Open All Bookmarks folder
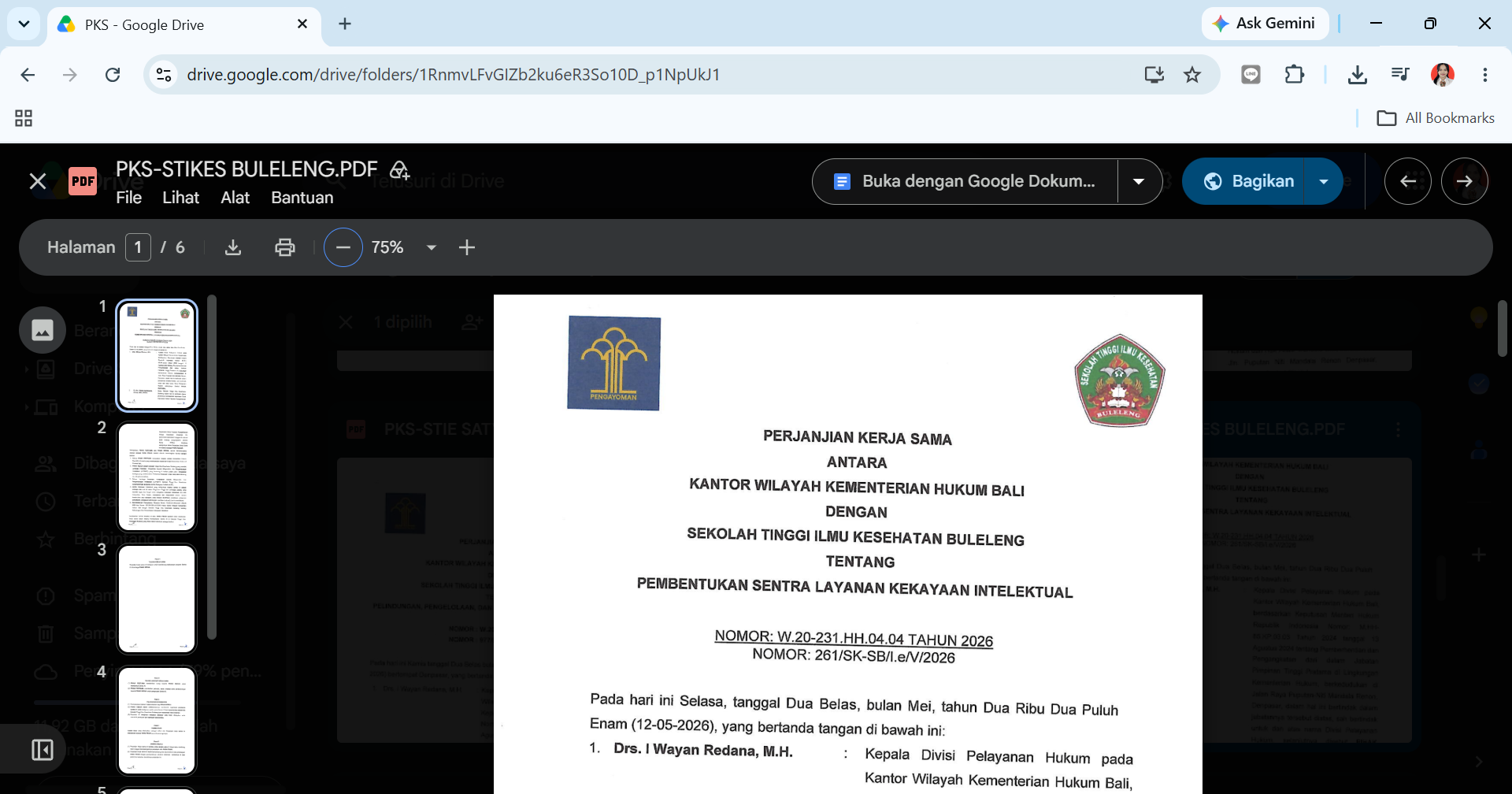 1436,118
